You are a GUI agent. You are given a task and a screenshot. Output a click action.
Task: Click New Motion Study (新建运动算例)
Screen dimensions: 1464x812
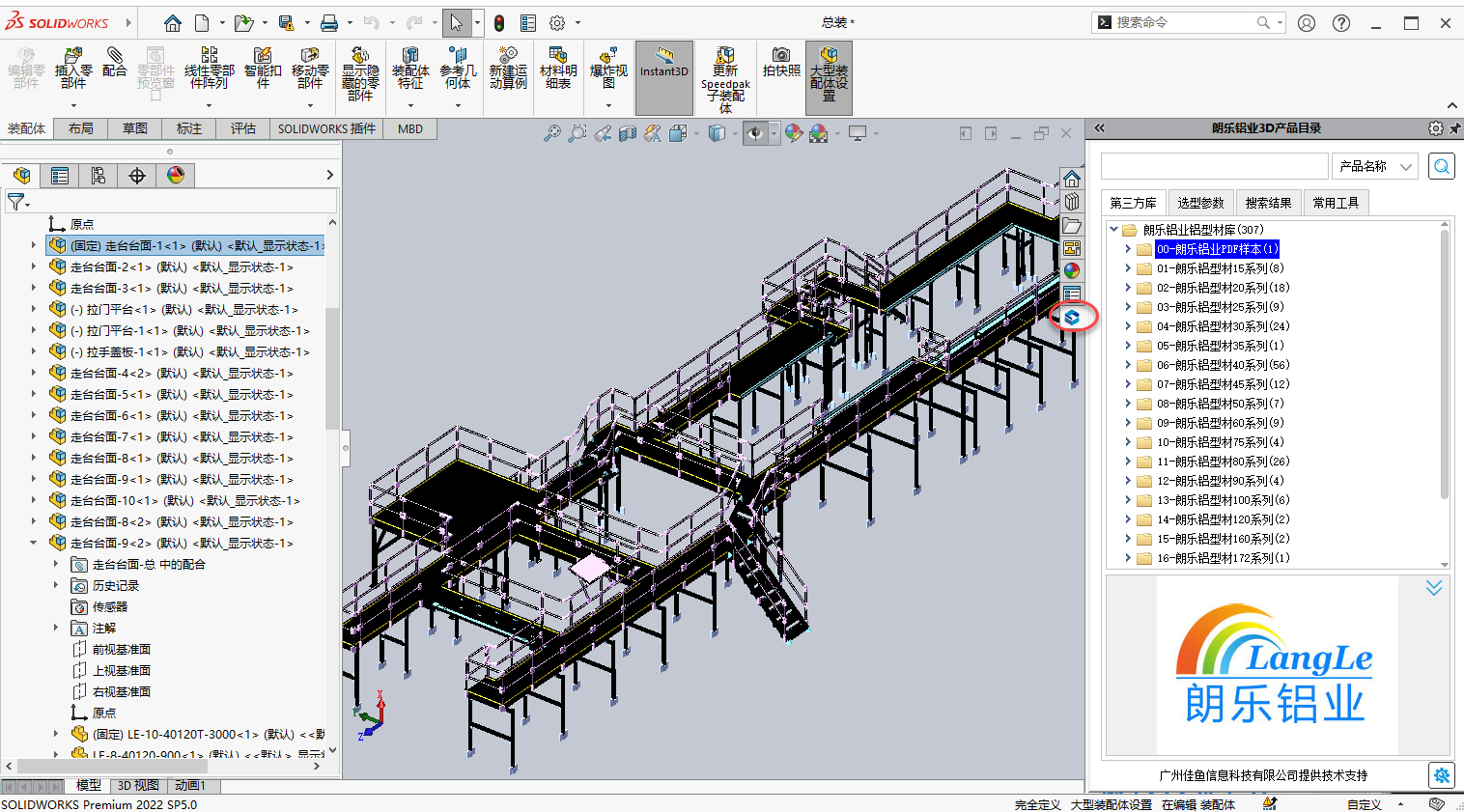508,68
